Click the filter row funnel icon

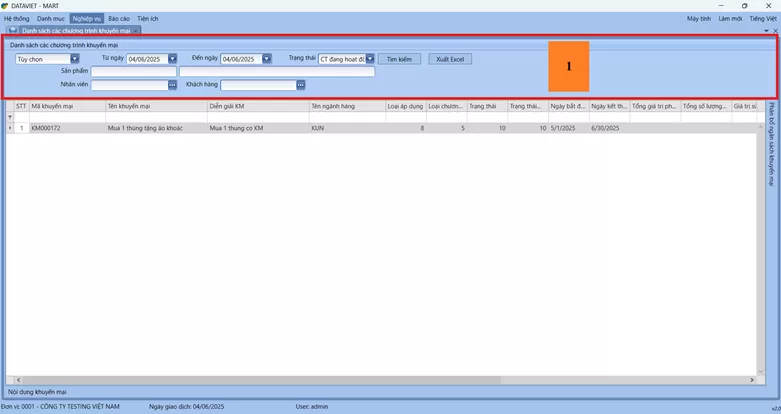tap(9, 117)
